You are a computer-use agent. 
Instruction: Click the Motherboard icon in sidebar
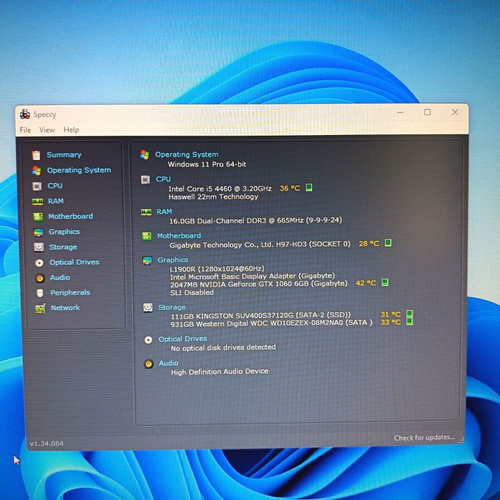[x=38, y=217]
